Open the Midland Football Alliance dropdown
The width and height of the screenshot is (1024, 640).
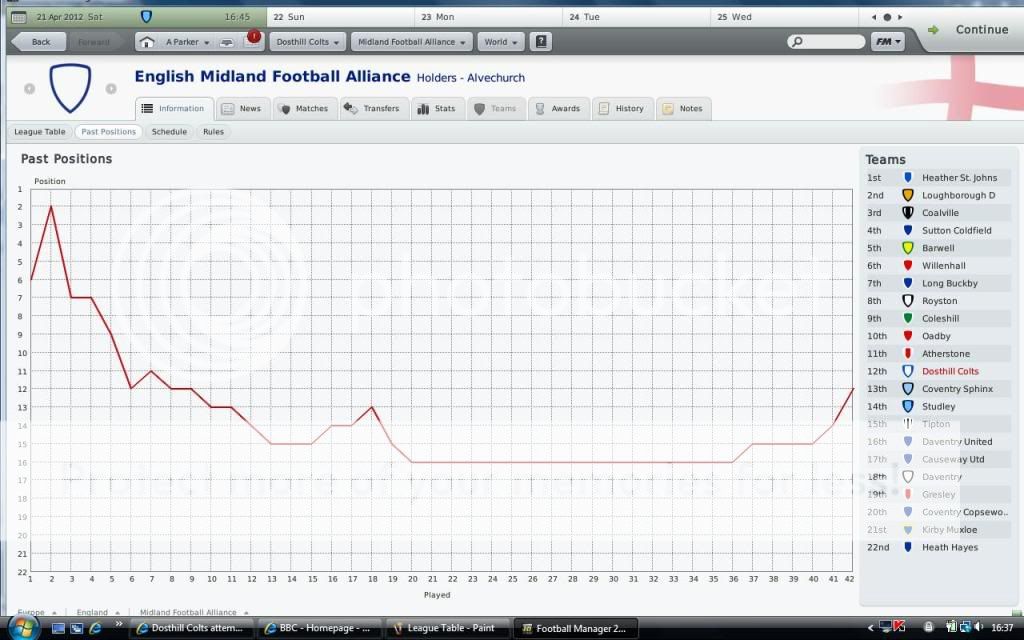point(413,42)
